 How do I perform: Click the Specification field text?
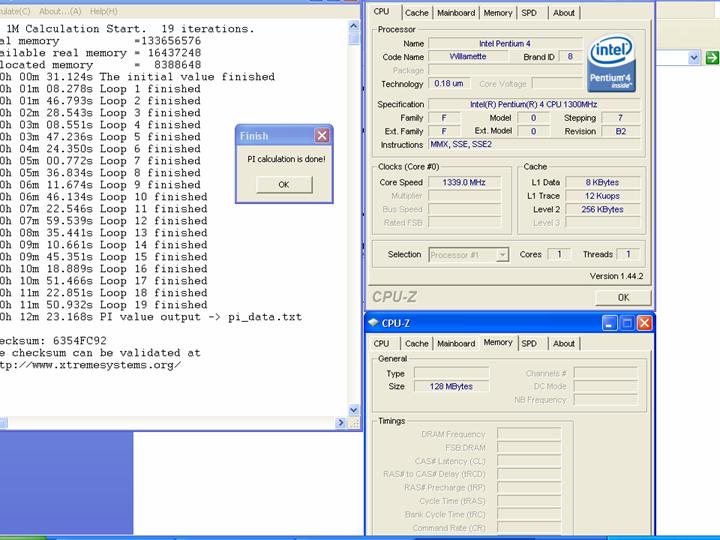point(534,104)
